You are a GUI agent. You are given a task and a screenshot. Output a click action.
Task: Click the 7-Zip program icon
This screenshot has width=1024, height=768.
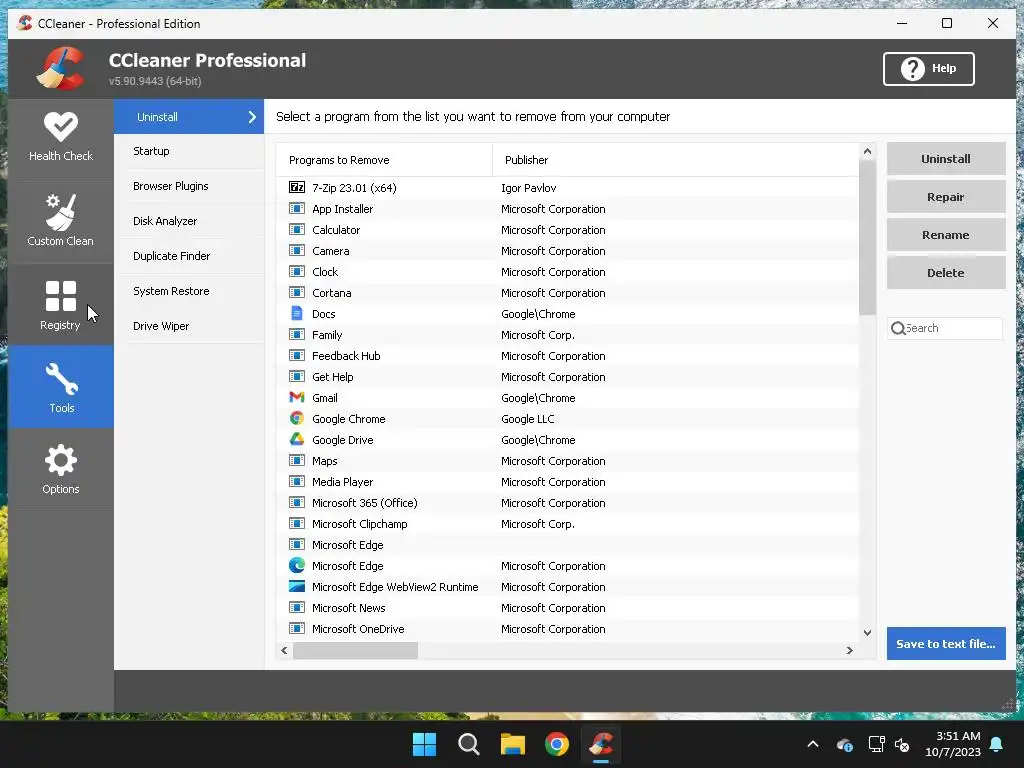296,187
